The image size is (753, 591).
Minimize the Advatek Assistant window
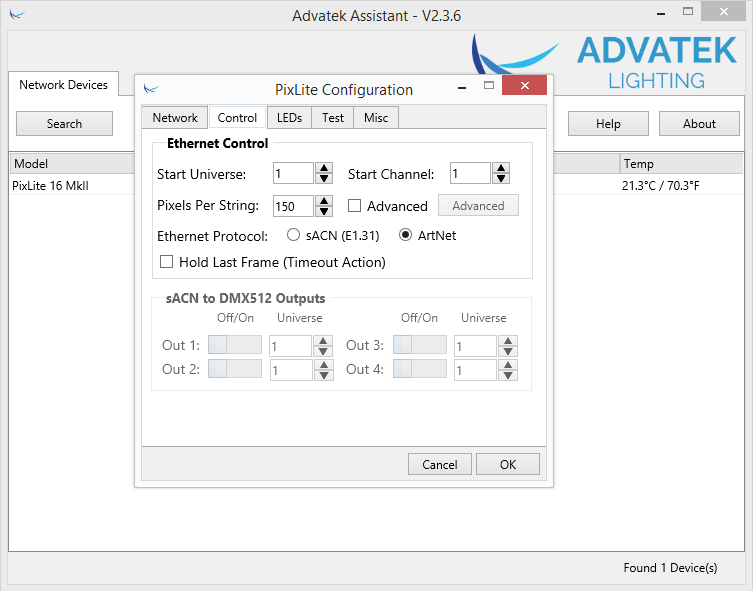tap(661, 14)
